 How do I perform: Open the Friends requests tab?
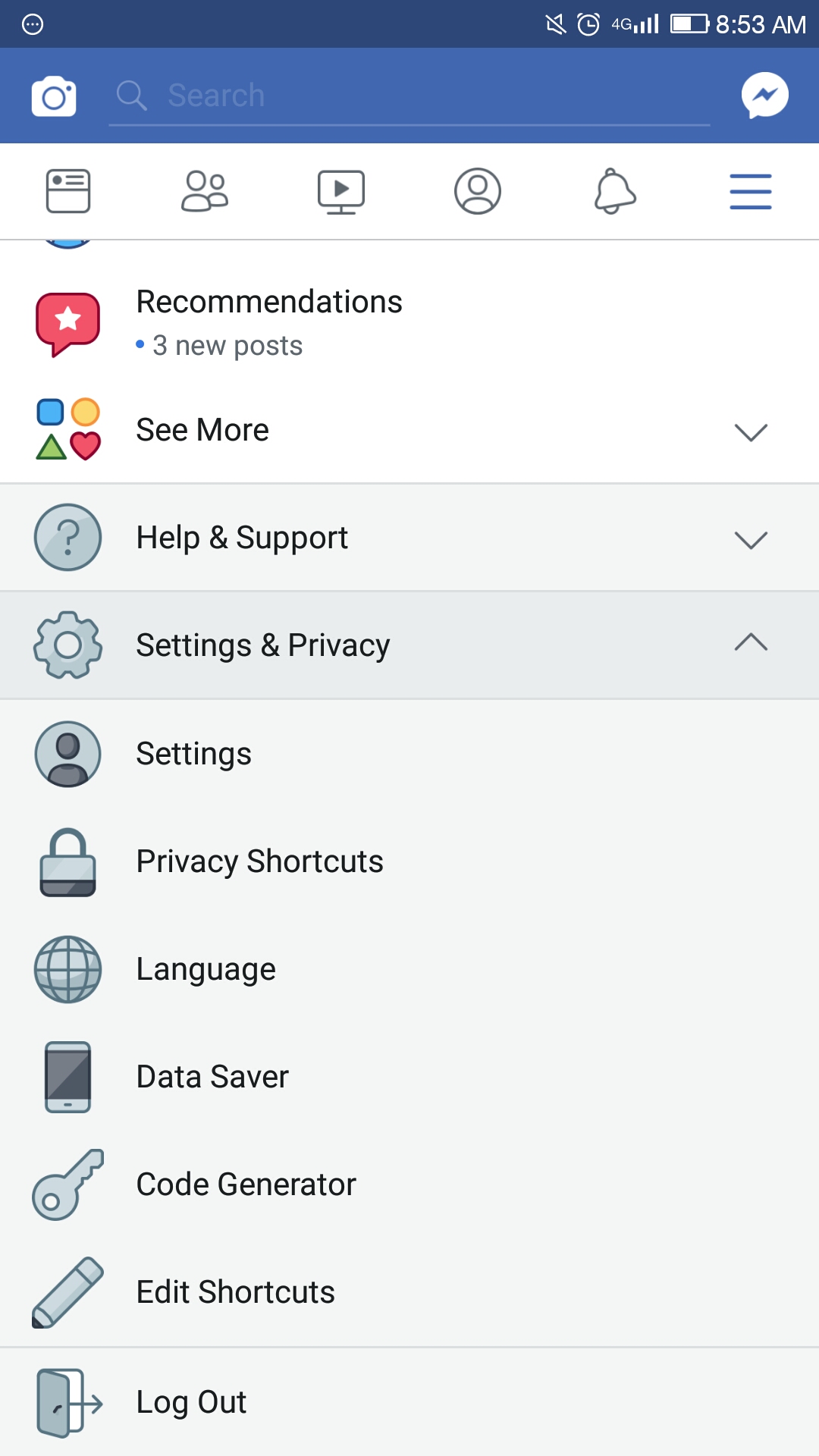click(x=205, y=191)
